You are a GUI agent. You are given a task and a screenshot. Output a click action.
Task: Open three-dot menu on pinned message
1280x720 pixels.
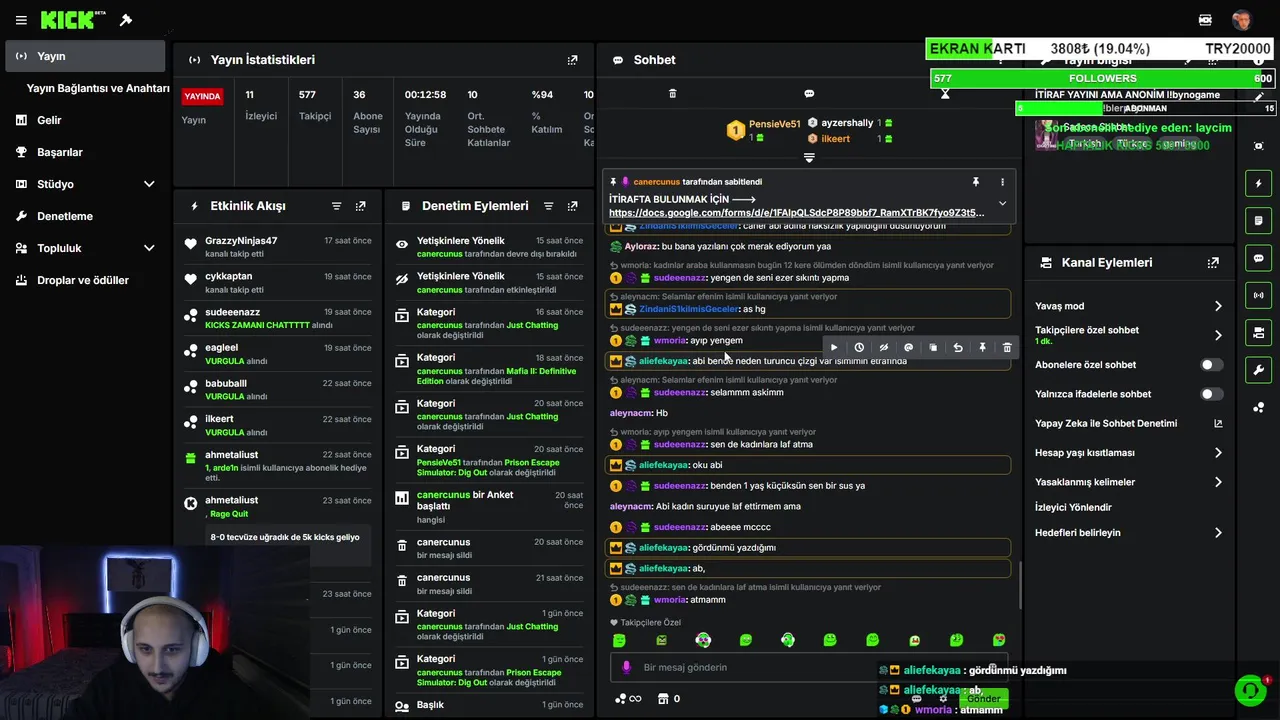click(1002, 182)
